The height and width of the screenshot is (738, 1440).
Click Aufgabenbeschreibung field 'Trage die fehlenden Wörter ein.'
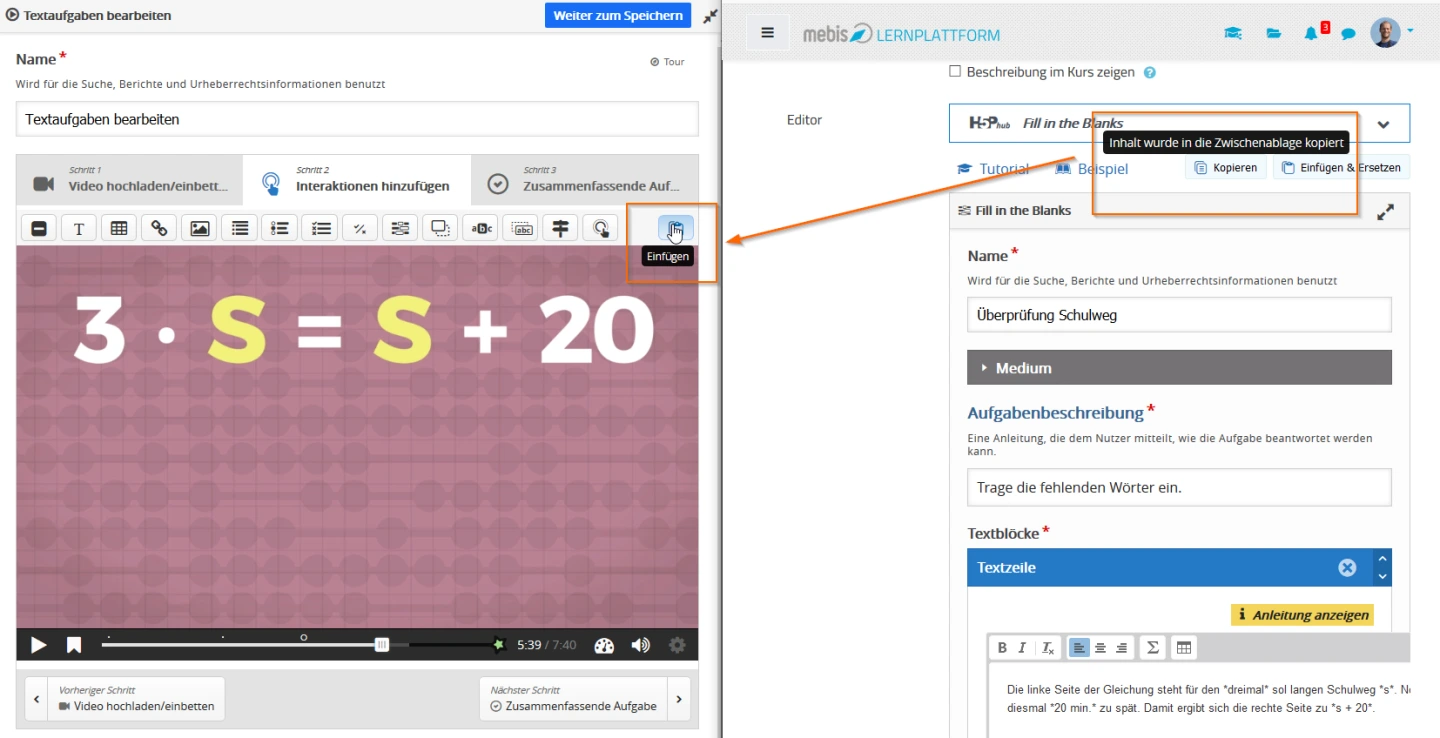(1179, 488)
